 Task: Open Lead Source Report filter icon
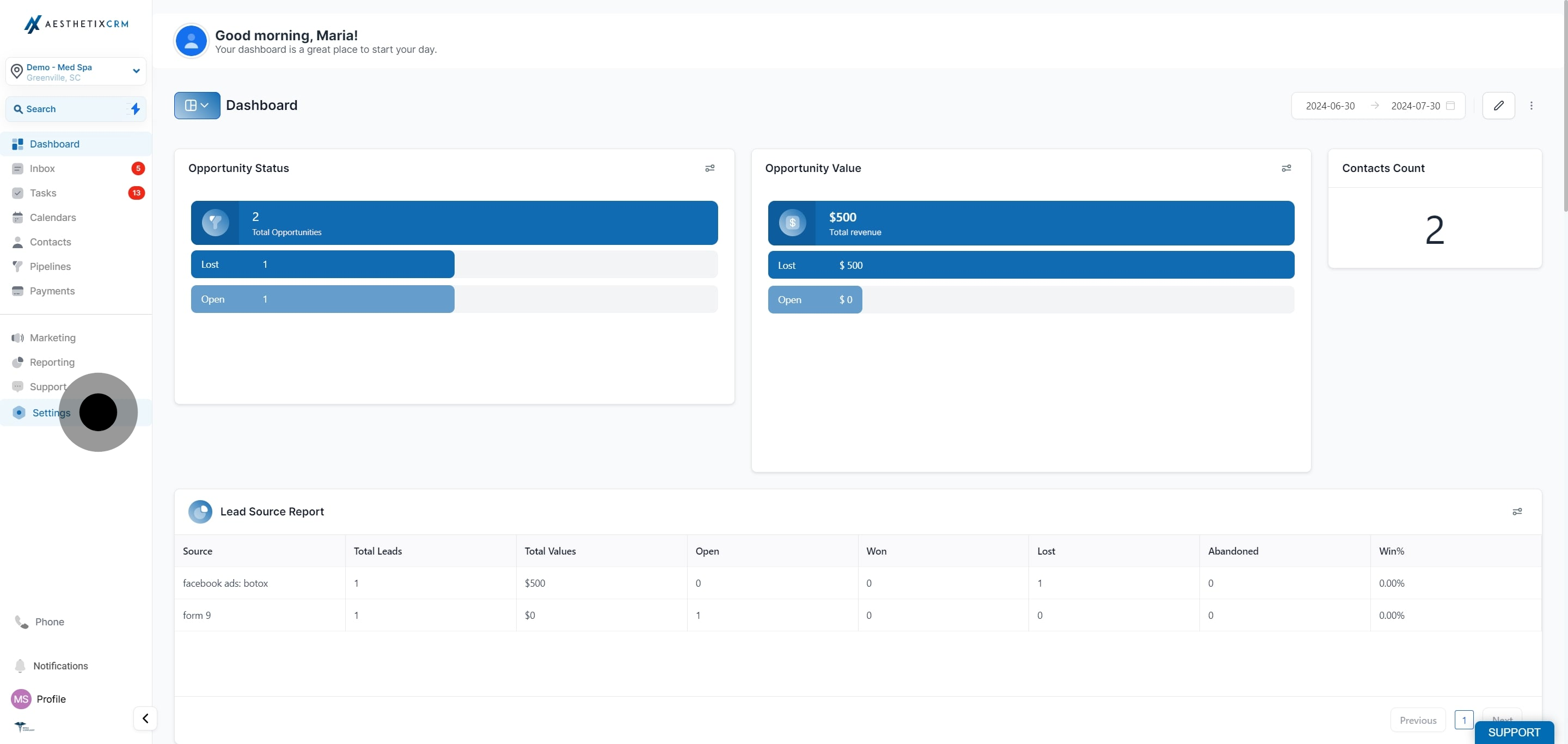click(x=1517, y=512)
